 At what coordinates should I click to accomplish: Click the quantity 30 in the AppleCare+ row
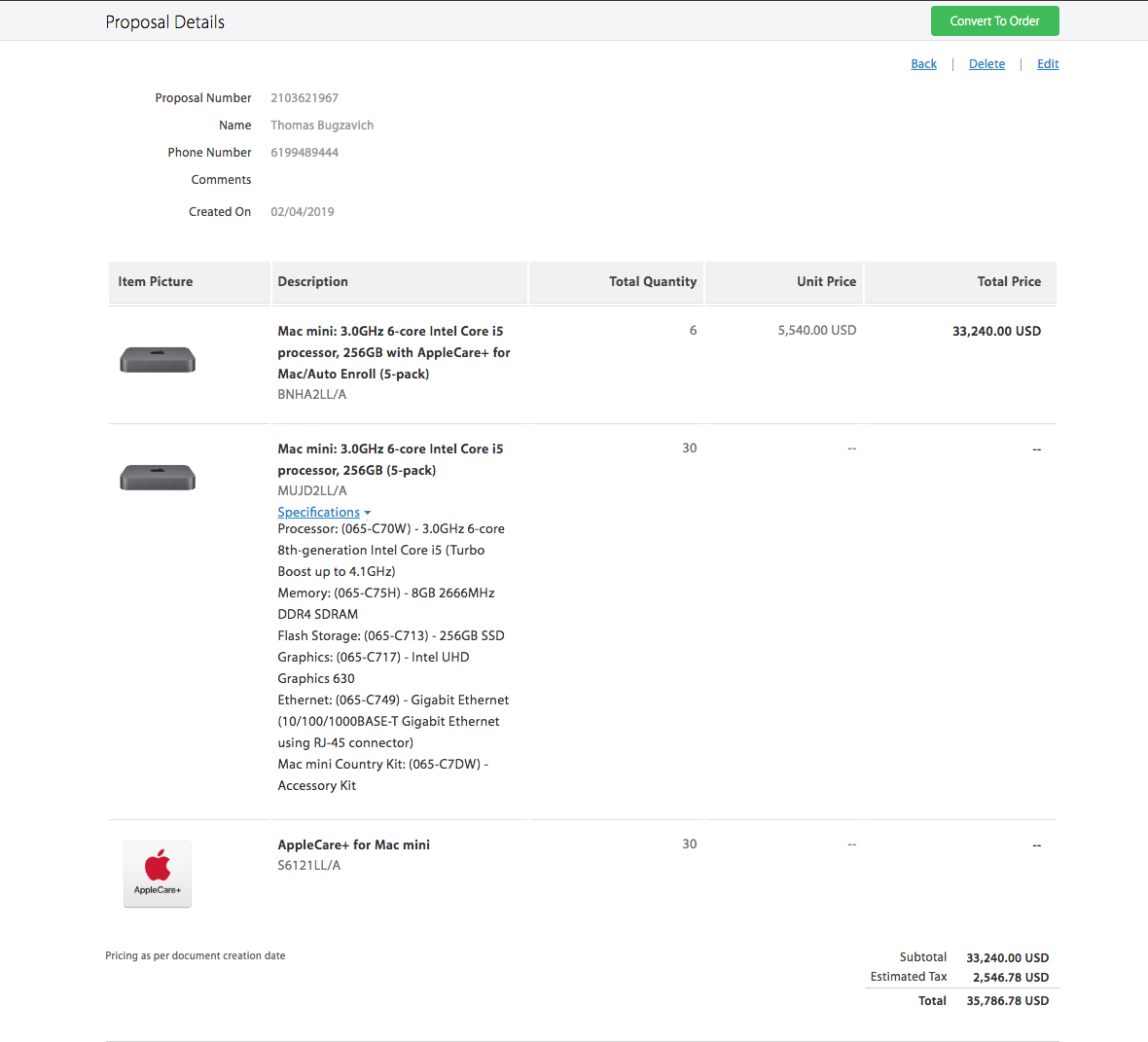point(689,844)
